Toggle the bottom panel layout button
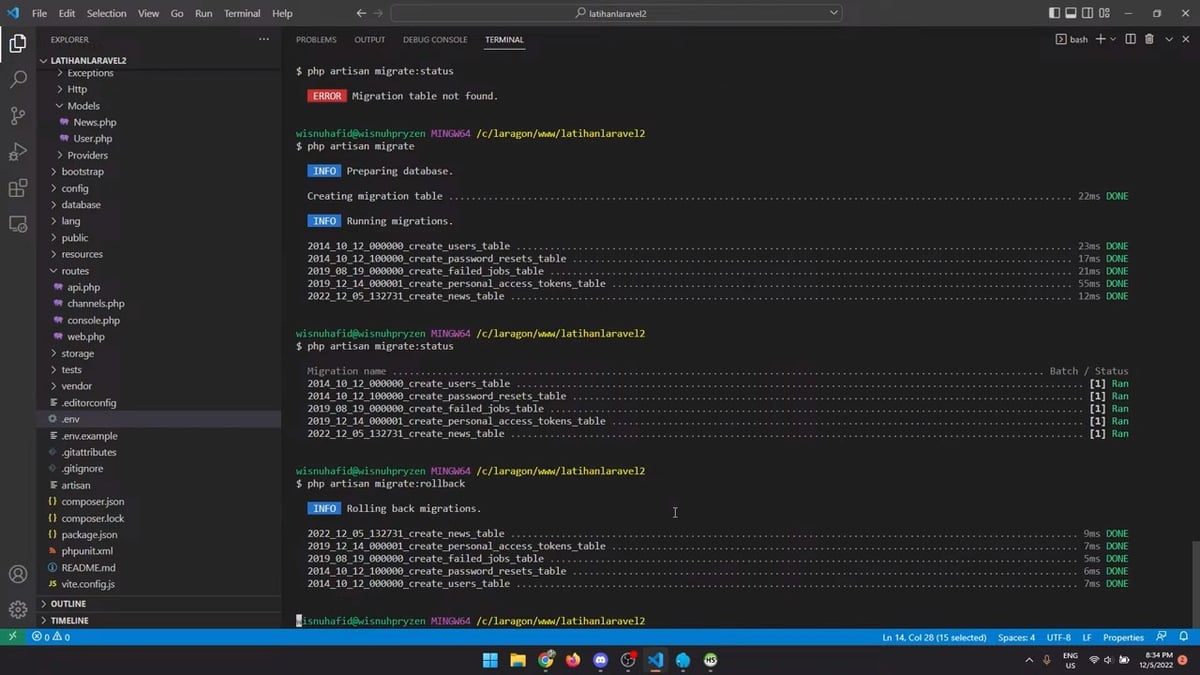 click(1070, 13)
